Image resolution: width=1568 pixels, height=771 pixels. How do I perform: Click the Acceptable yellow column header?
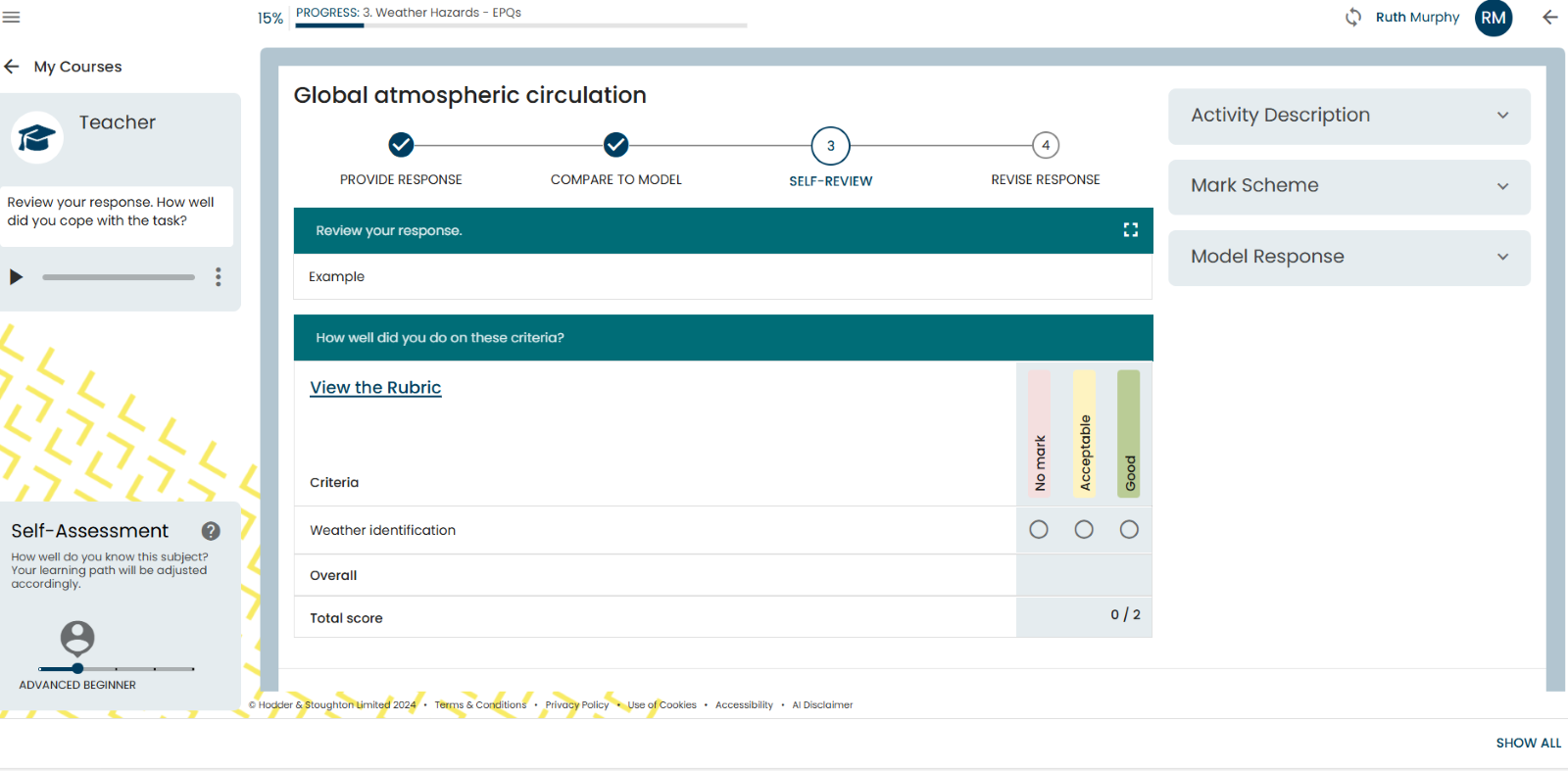tap(1084, 434)
